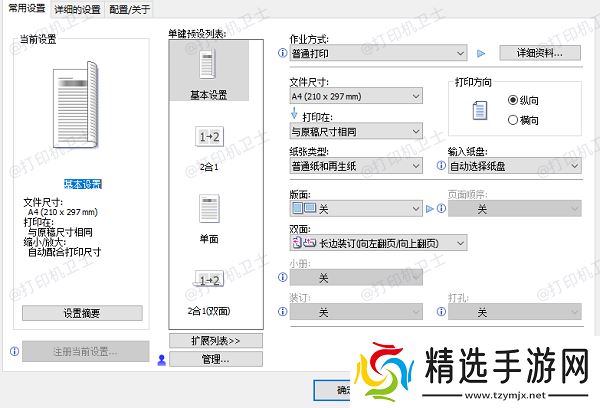Click the current settings page preview image

click(x=76, y=104)
